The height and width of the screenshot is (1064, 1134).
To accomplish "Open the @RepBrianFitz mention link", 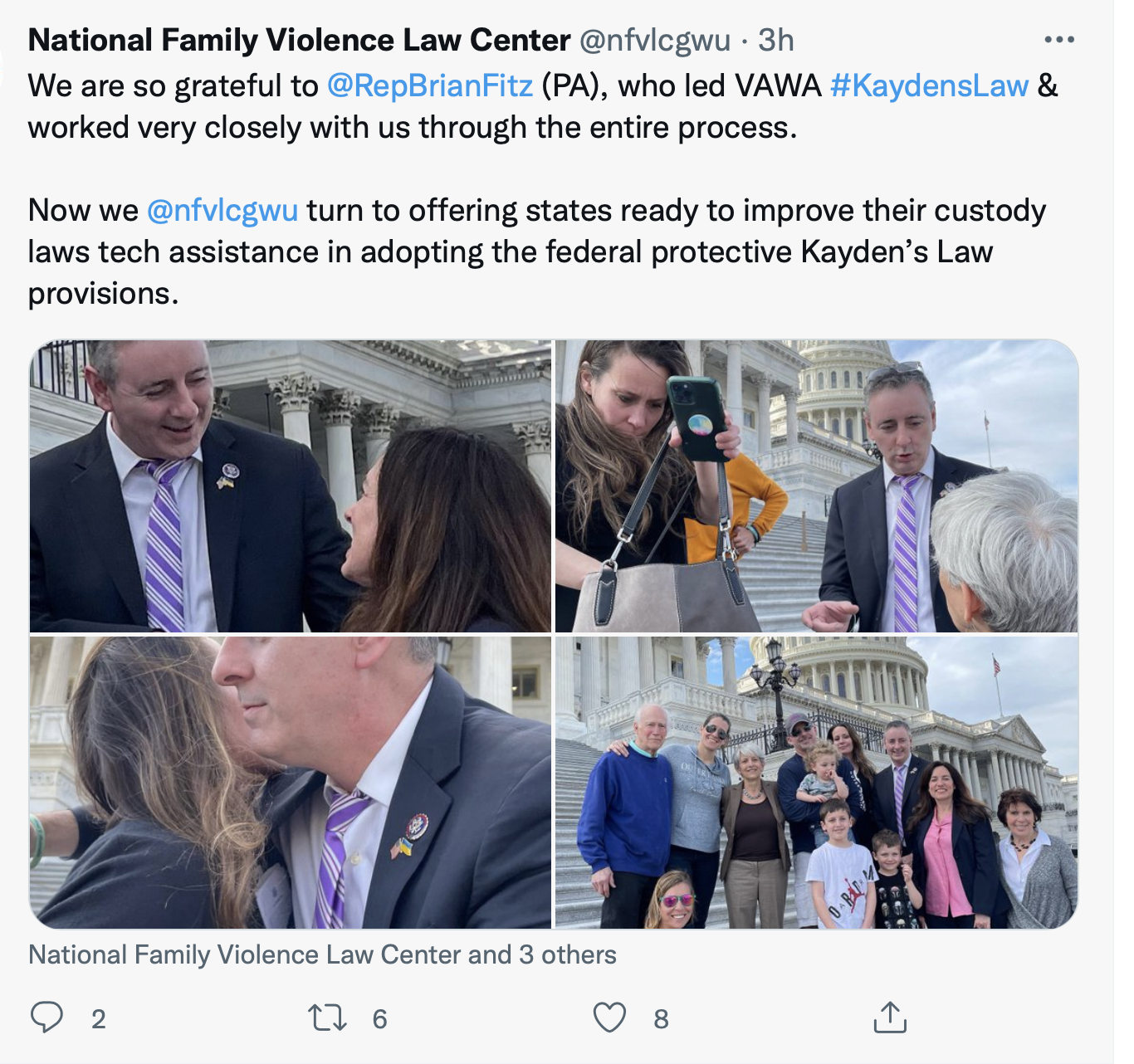I will tap(430, 85).
